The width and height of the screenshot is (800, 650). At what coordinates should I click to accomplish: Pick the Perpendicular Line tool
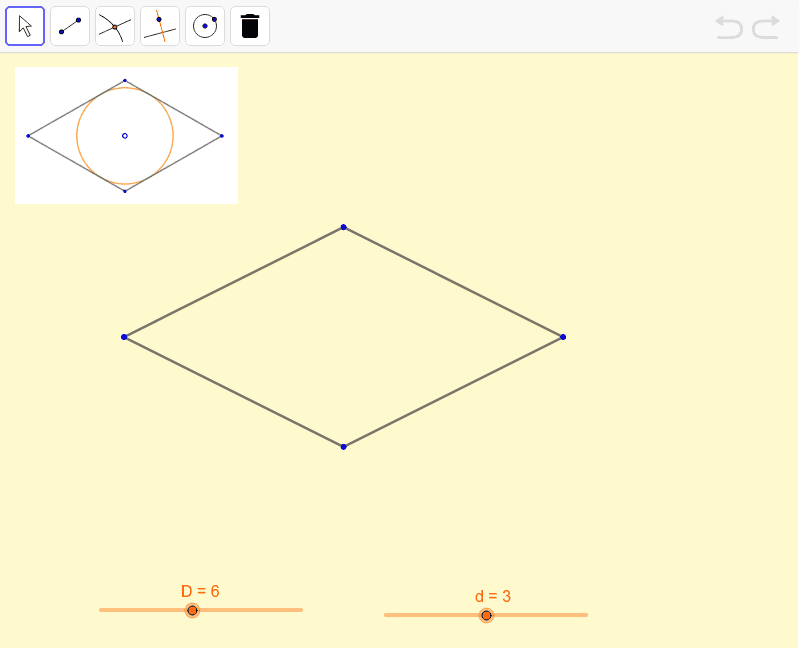pyautogui.click(x=160, y=26)
